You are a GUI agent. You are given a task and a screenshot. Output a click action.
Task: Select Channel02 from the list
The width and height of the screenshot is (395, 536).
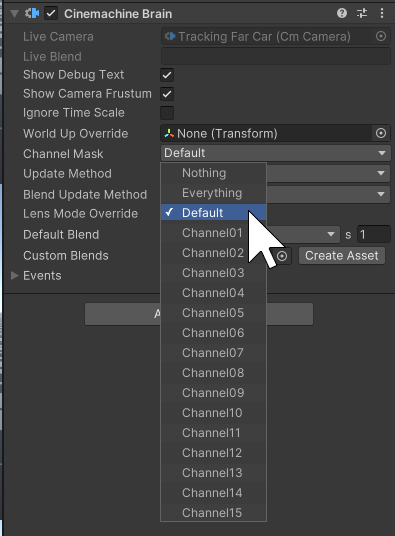214,253
